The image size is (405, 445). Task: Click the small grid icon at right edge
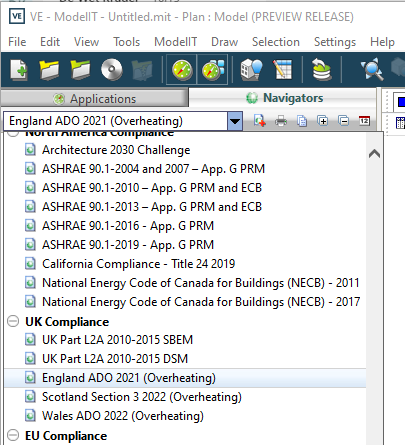400,123
